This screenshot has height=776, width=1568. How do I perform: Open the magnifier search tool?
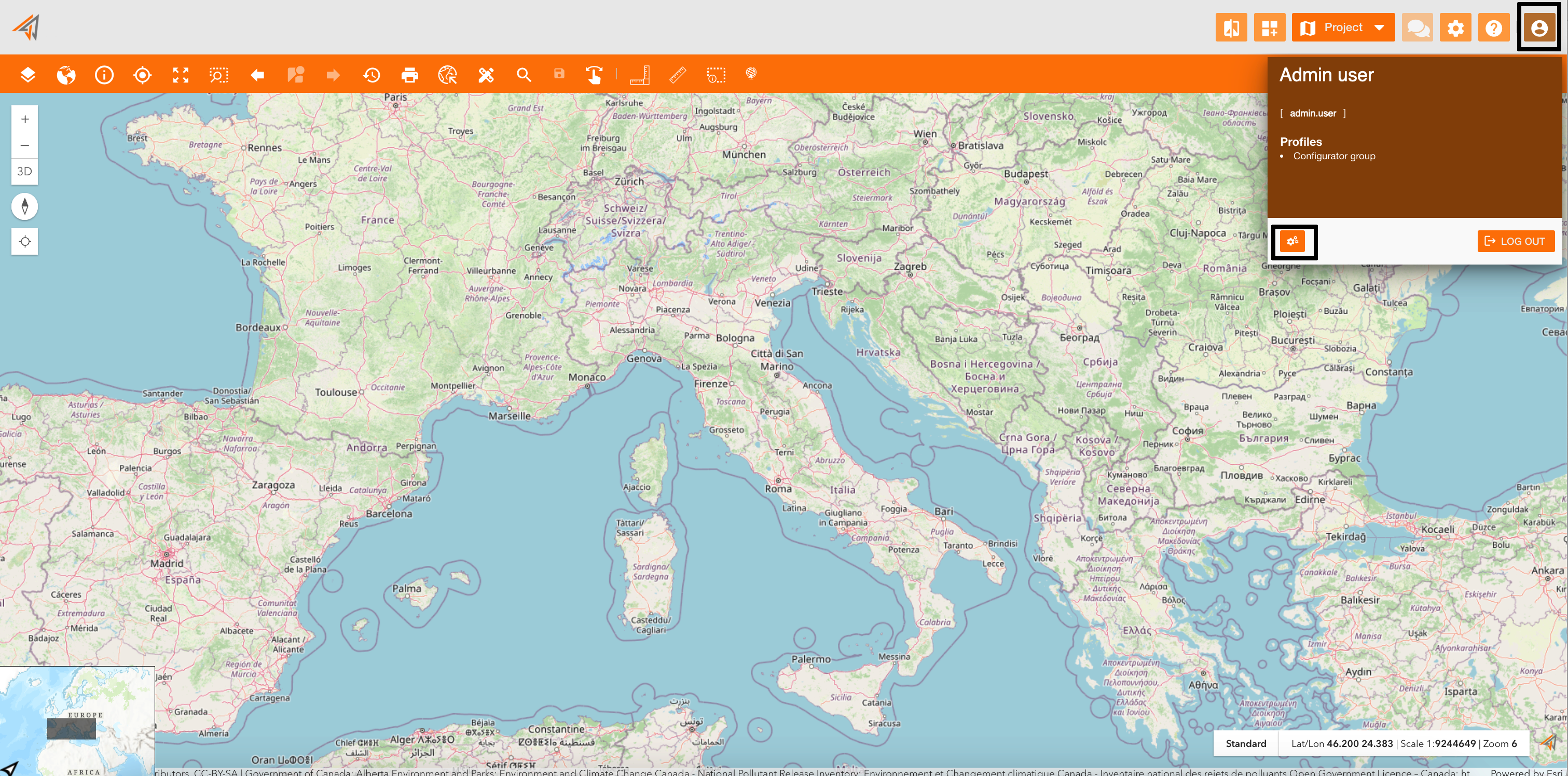click(x=524, y=75)
